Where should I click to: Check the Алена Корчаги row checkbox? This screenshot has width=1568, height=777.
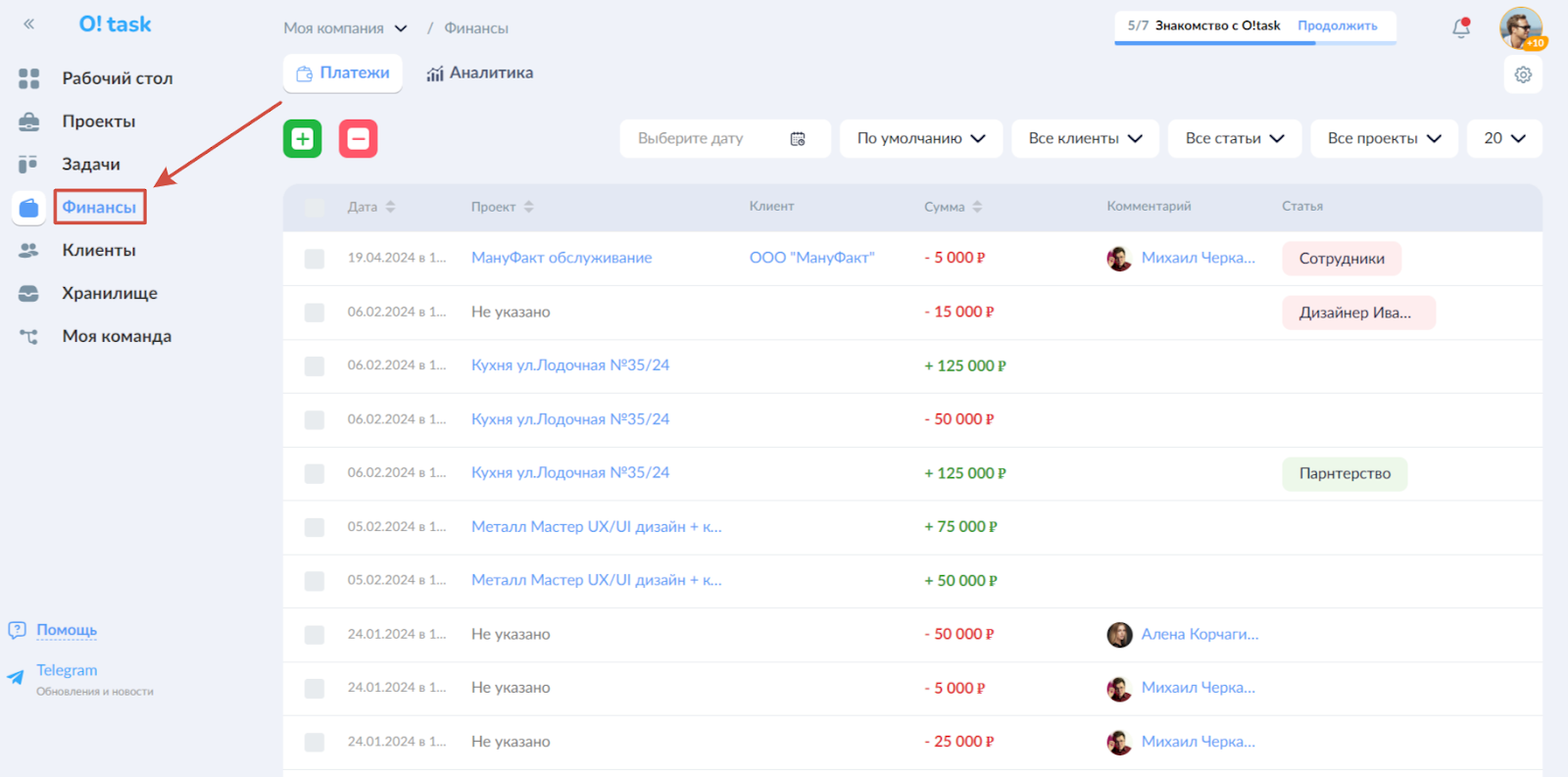pyautogui.click(x=315, y=635)
